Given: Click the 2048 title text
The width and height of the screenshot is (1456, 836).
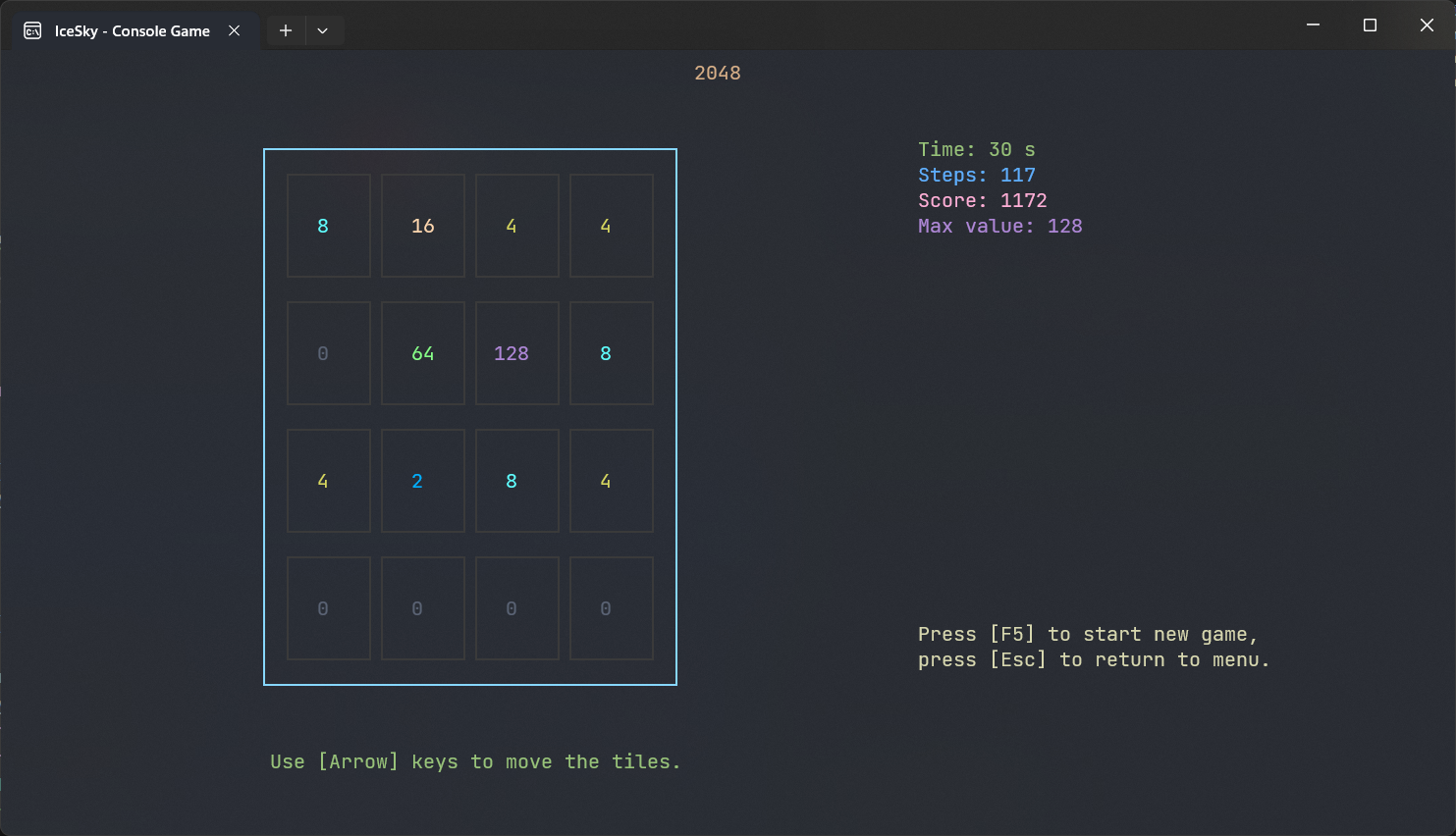Looking at the screenshot, I should tap(718, 74).
